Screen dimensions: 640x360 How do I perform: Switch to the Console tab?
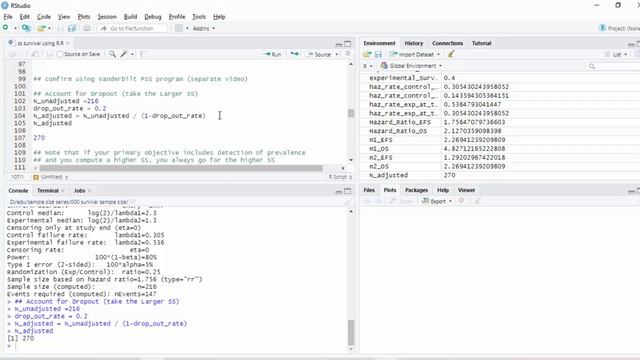(x=18, y=191)
